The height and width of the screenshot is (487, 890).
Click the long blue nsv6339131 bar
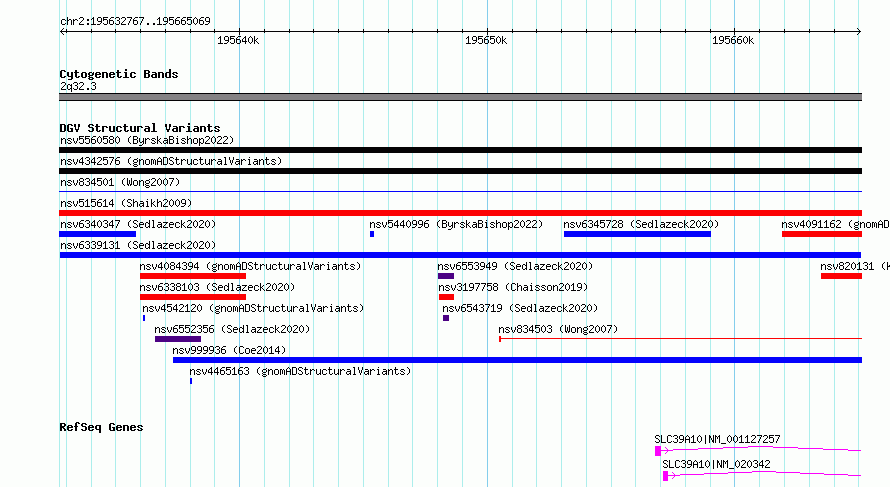pyautogui.click(x=460, y=255)
